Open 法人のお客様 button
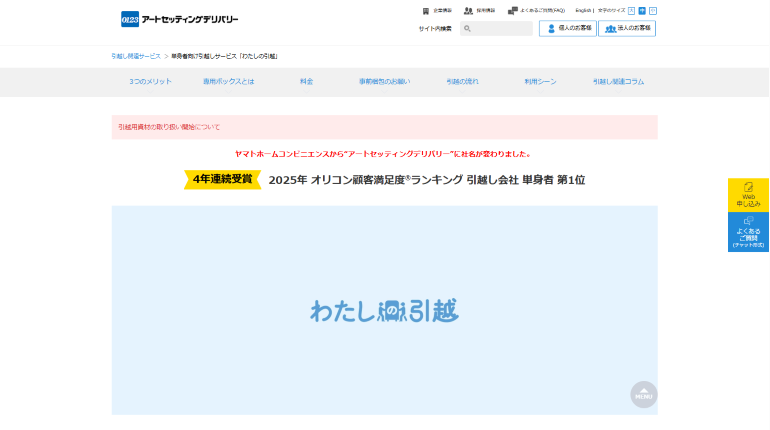Screen dimensions: 770x430 (x=627, y=28)
